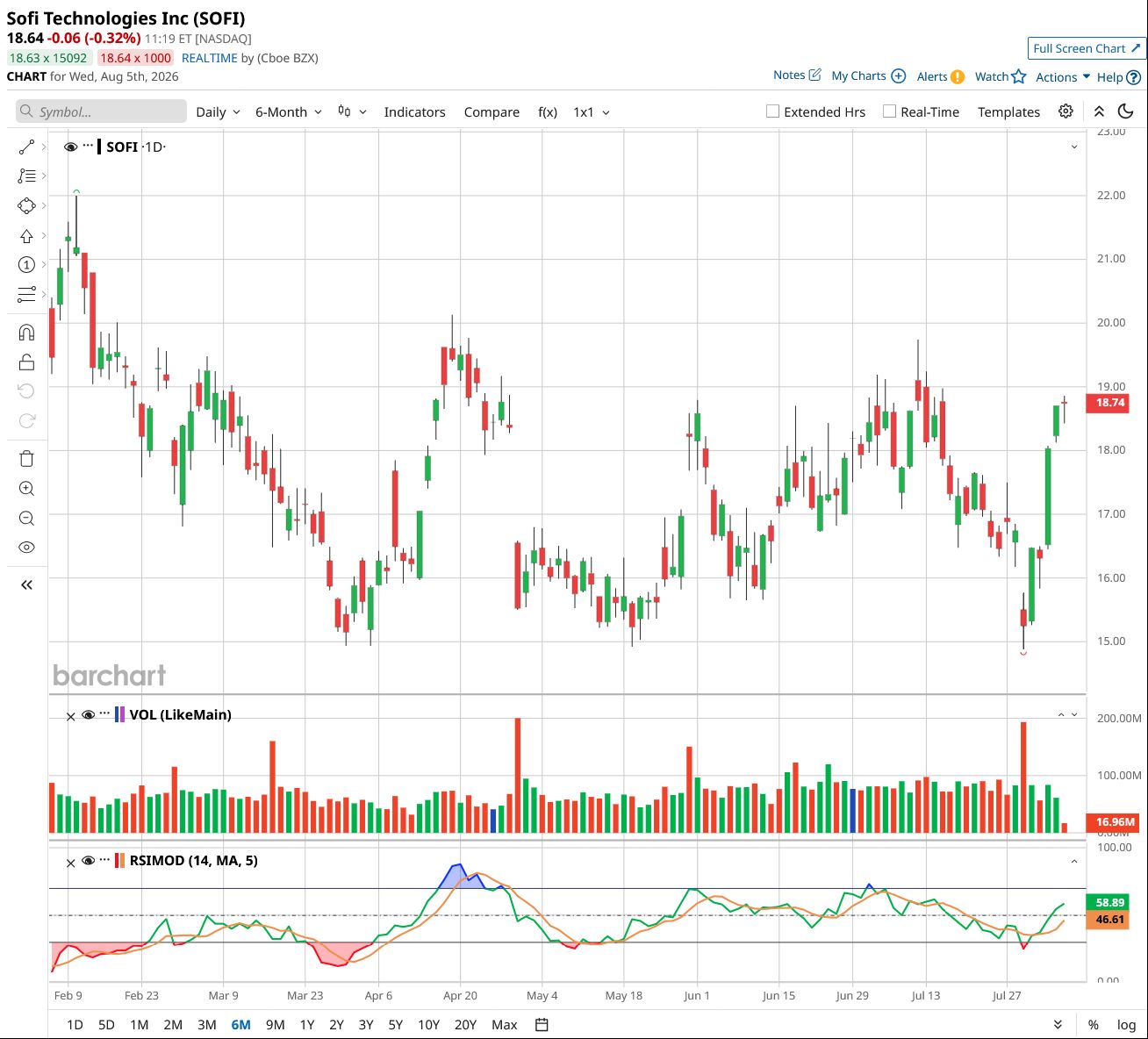Enable the Extended Hrs checkbox
The width and height of the screenshot is (1148, 1039).
773,111
